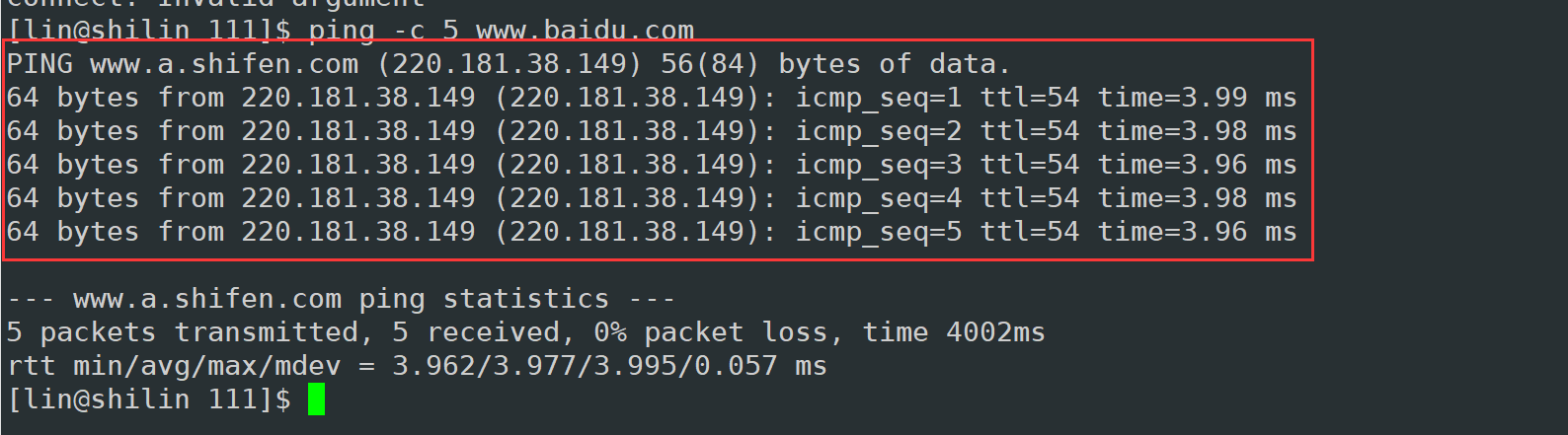The image size is (1568, 435).
Task: Click the icmp_seq=3 text
Action: pos(878,166)
